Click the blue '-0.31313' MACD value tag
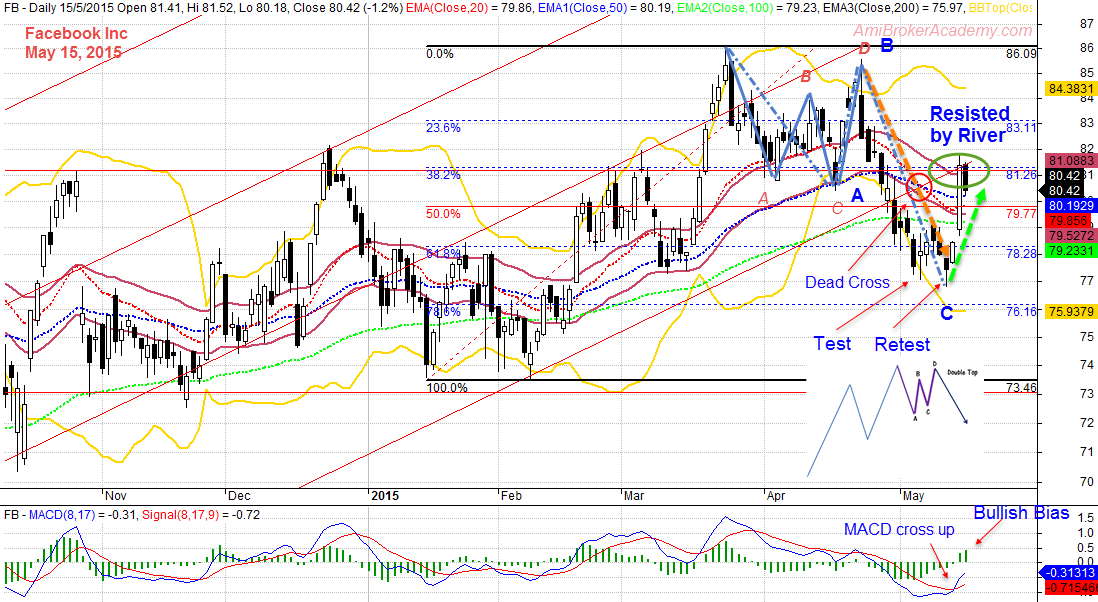1098x602 pixels. [x=1071, y=573]
